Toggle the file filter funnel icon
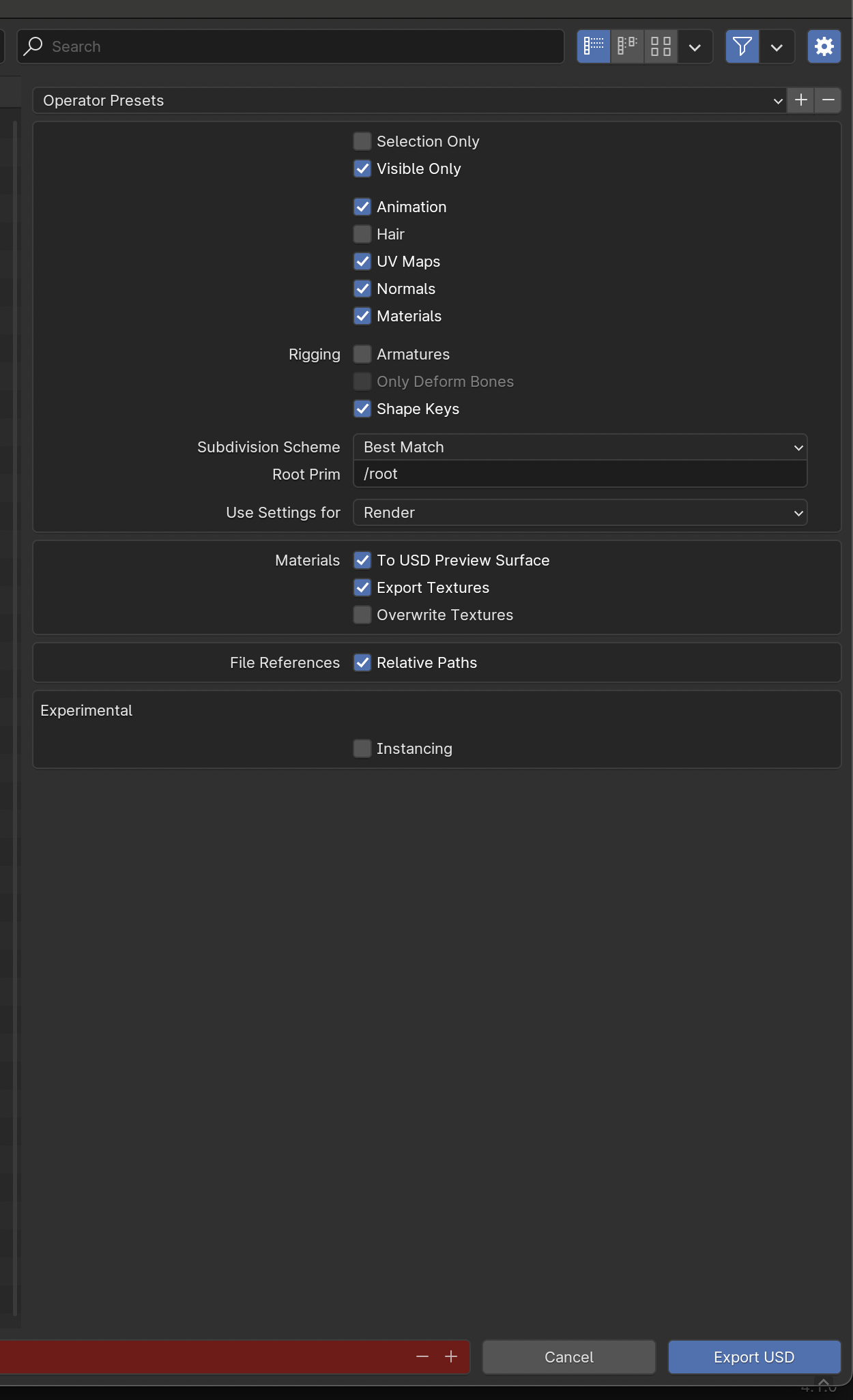 (x=742, y=46)
